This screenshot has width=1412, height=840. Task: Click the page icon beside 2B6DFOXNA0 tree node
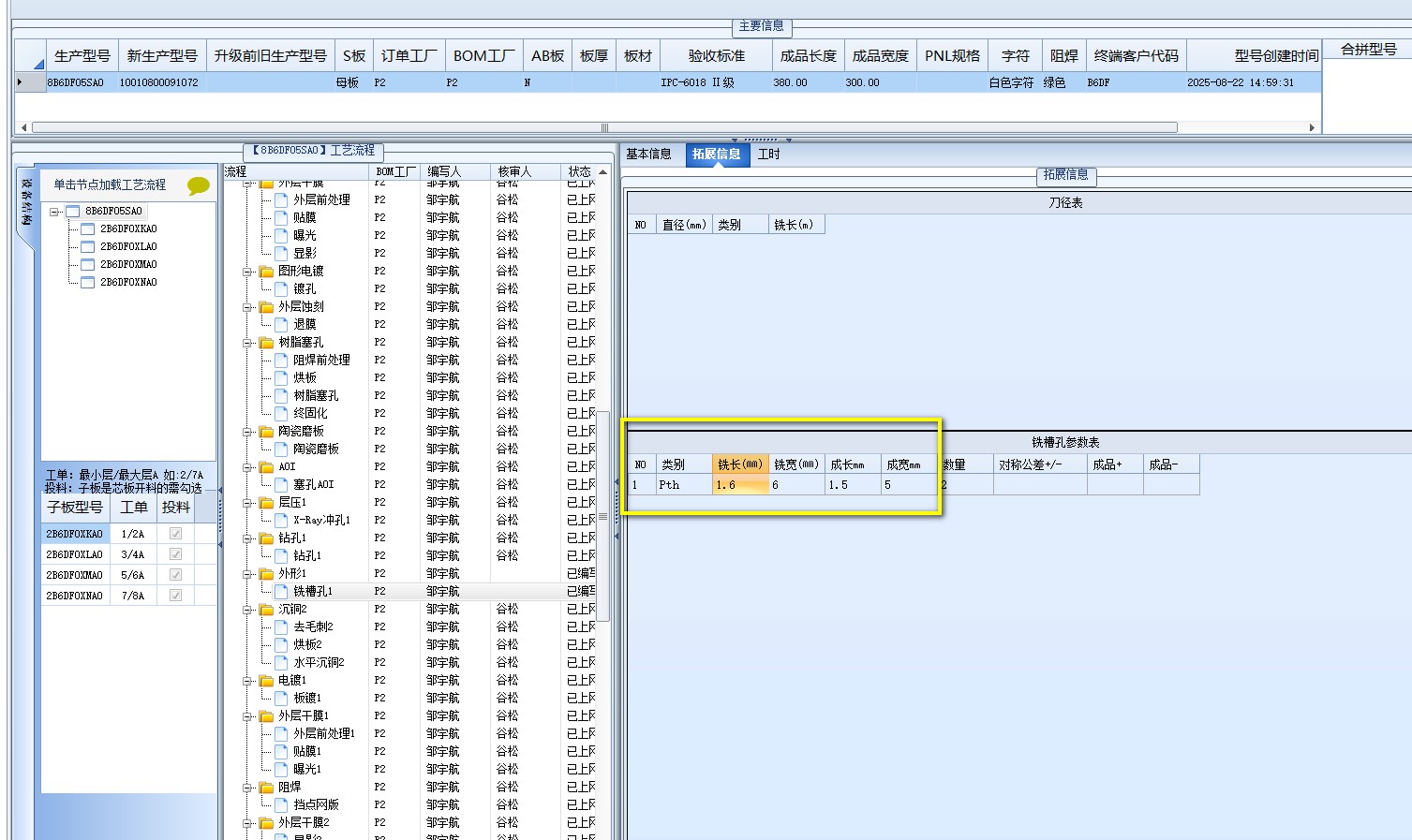point(88,283)
